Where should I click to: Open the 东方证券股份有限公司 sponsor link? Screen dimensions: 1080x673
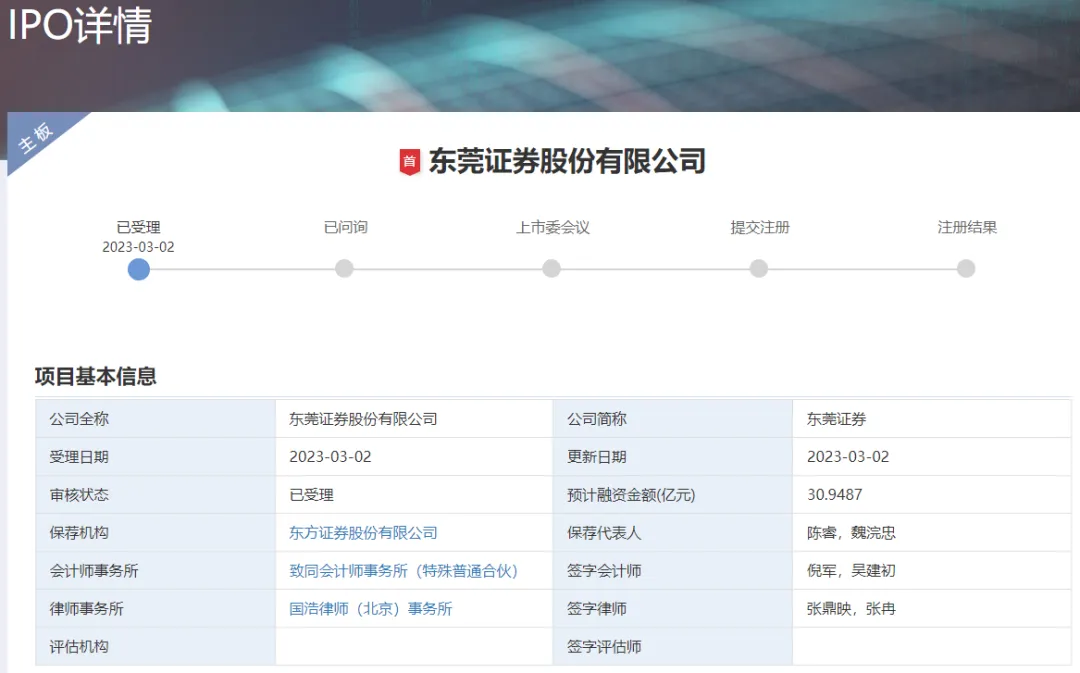click(363, 532)
